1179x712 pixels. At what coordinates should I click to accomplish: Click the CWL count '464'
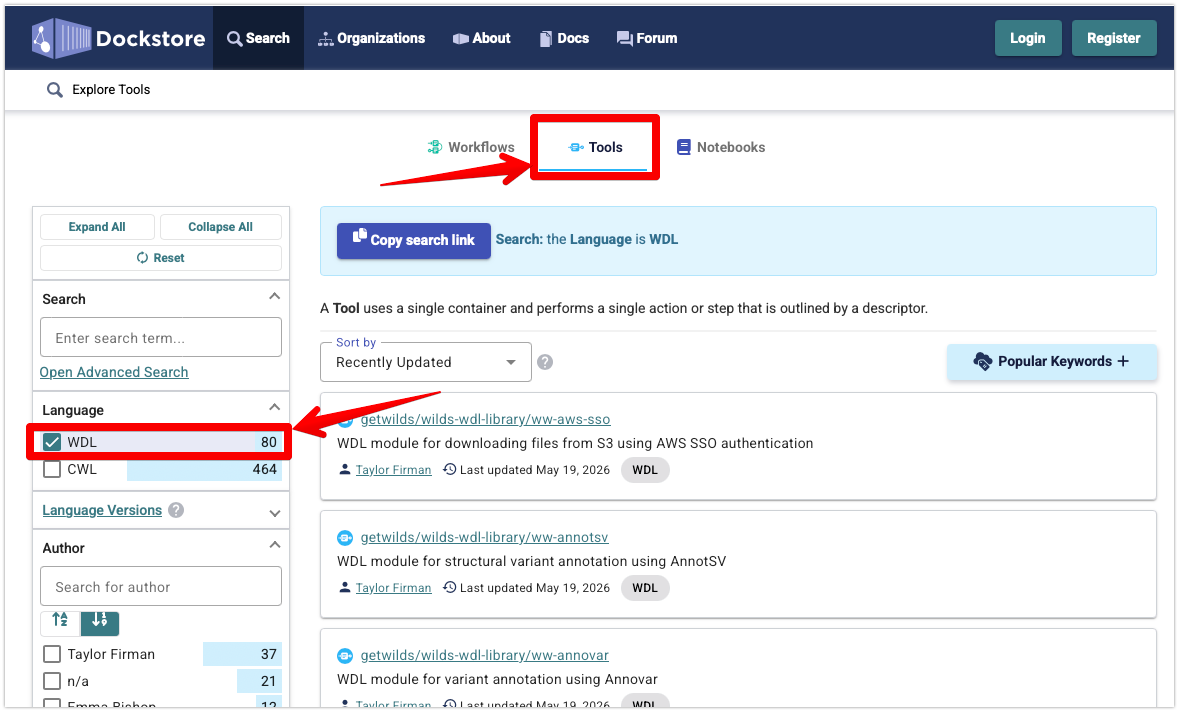coord(265,469)
